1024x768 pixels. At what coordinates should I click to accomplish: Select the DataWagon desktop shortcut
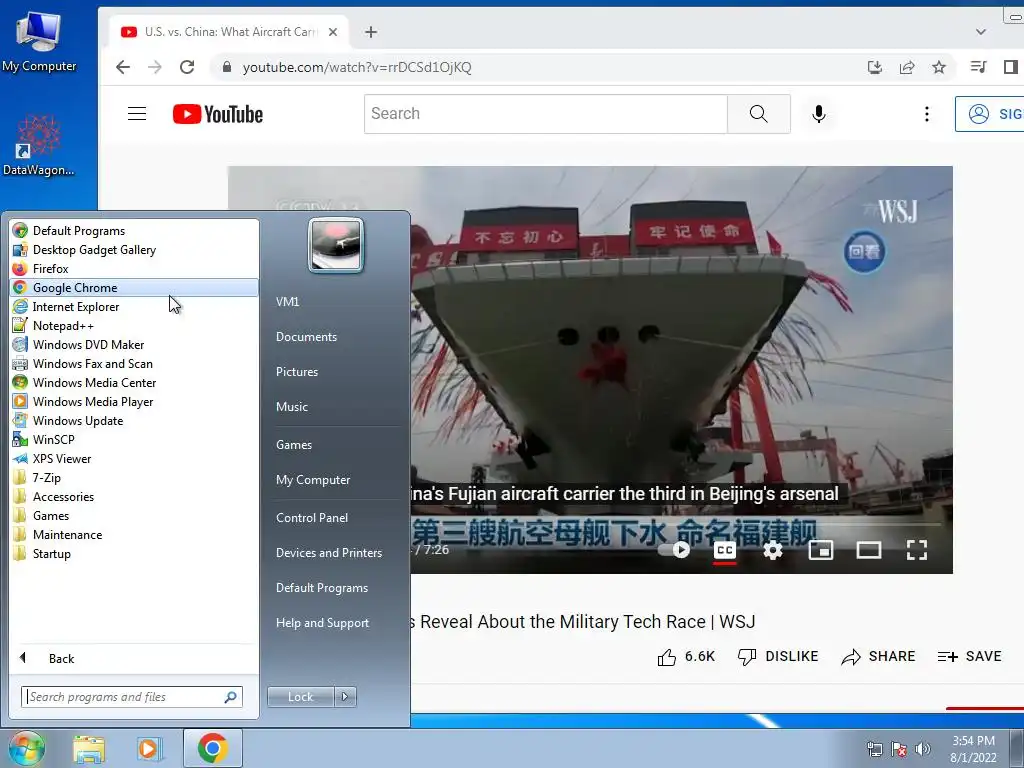coord(39,145)
